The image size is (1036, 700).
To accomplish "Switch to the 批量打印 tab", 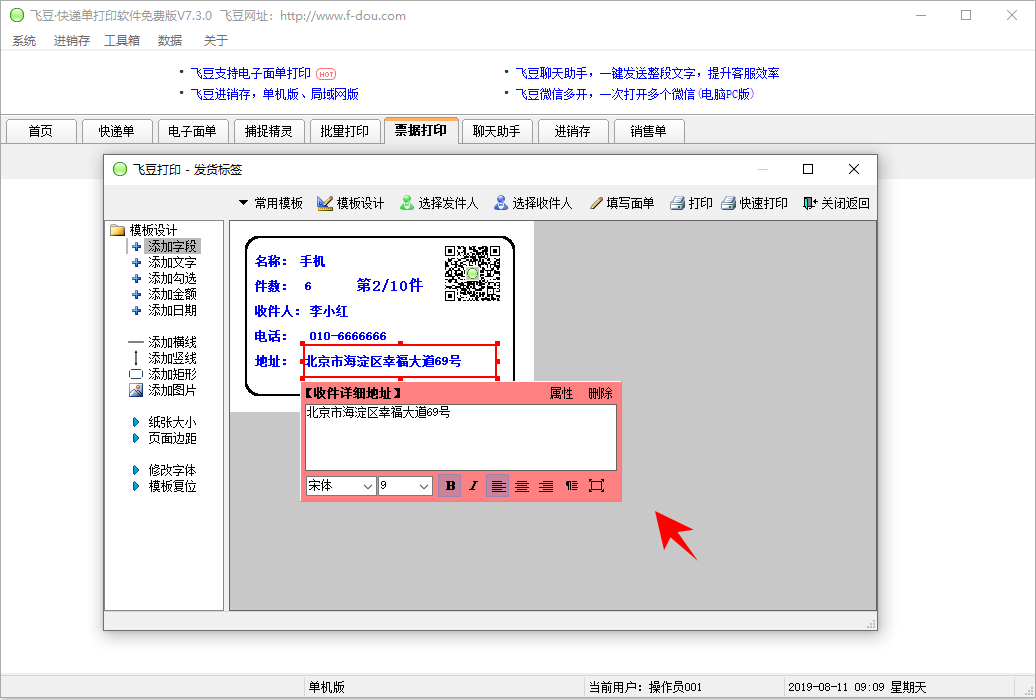I will (345, 131).
